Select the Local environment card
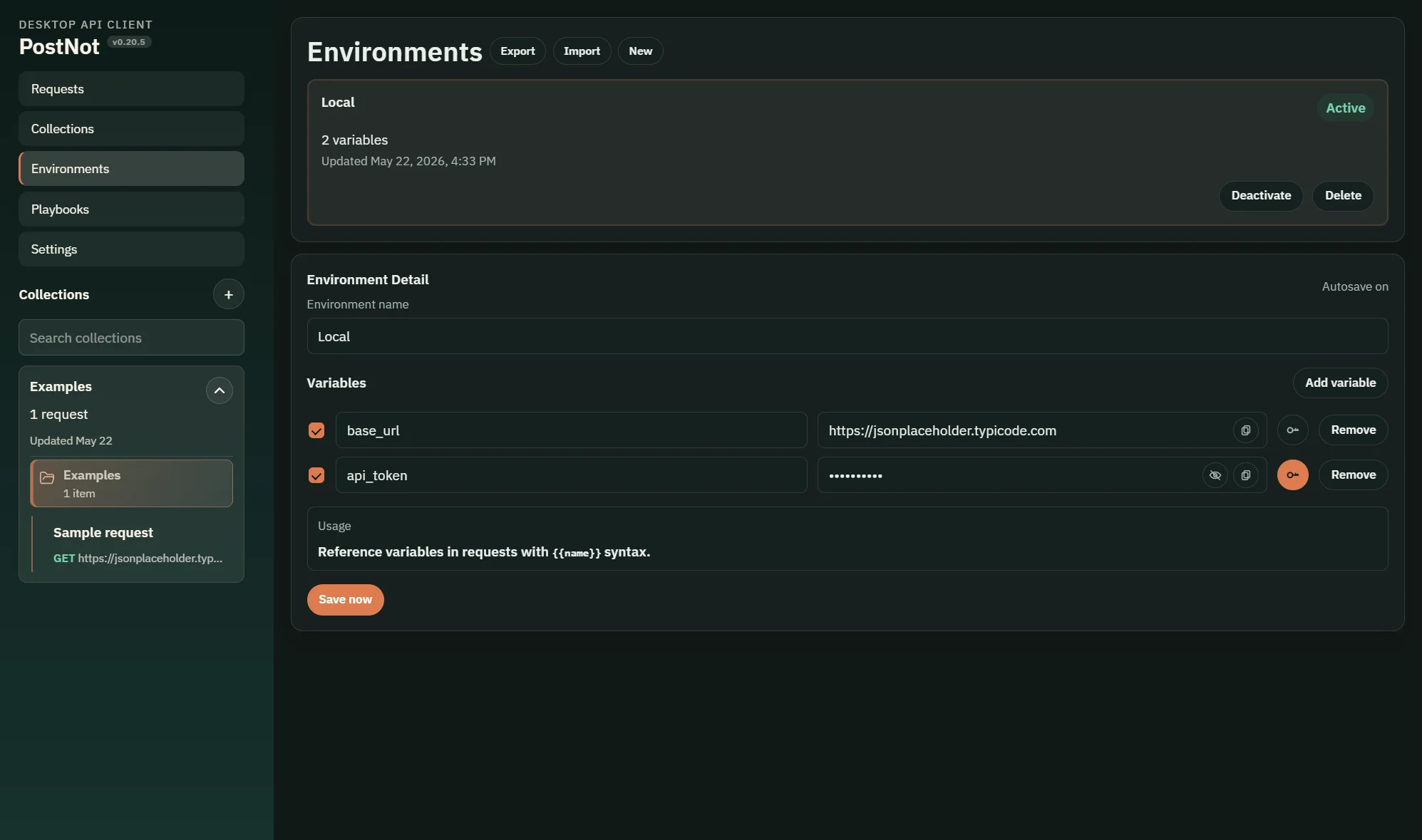 [847, 152]
